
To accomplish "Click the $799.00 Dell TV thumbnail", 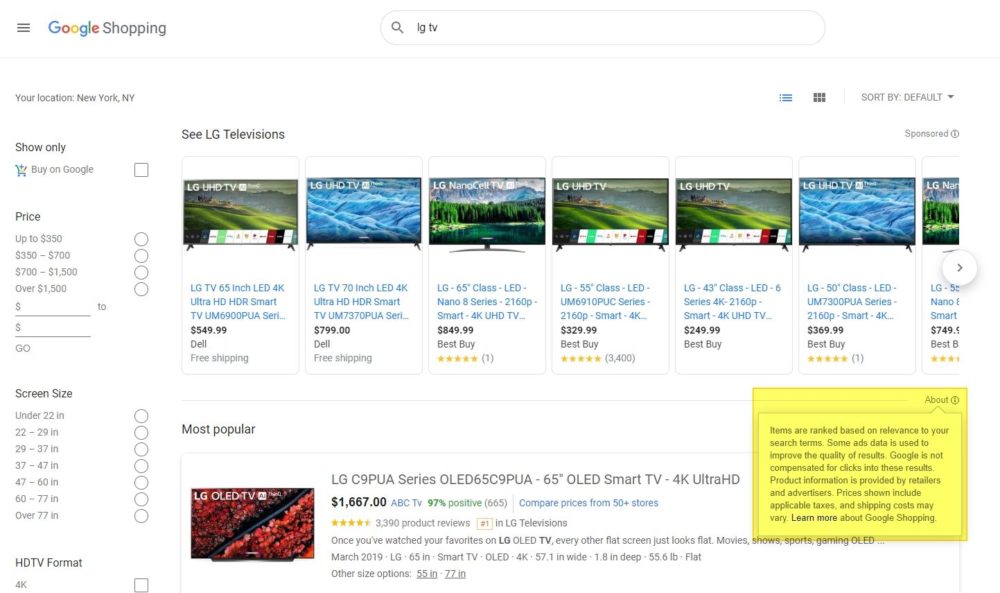I will 364,214.
